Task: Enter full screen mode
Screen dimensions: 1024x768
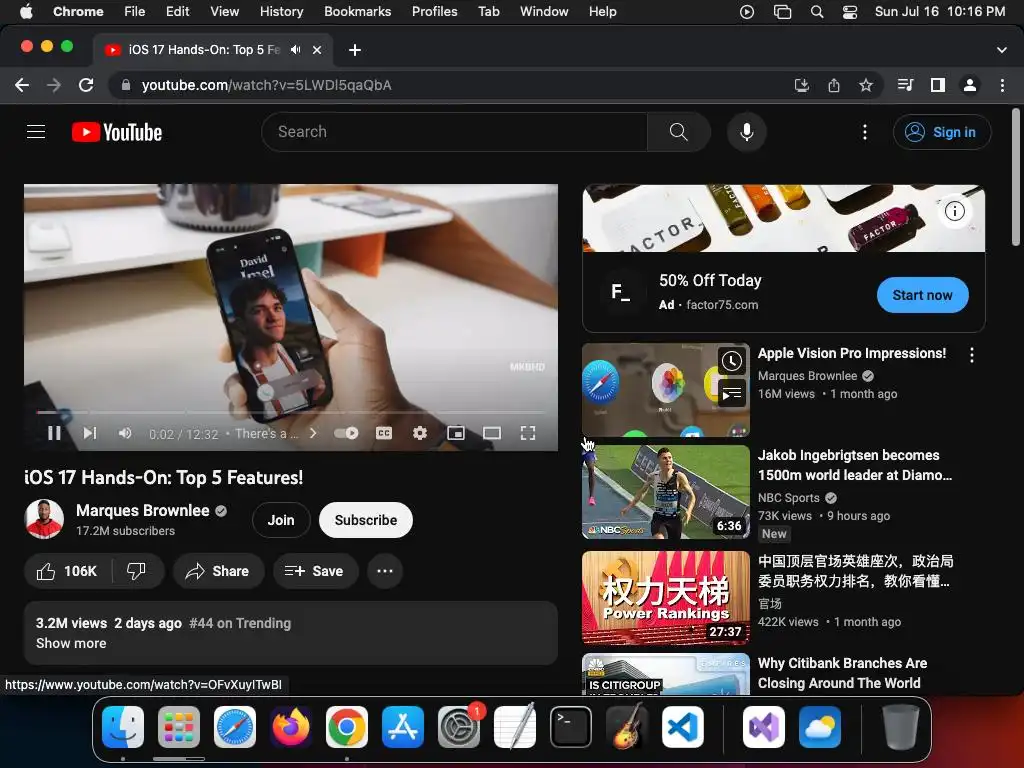Action: pos(528,433)
